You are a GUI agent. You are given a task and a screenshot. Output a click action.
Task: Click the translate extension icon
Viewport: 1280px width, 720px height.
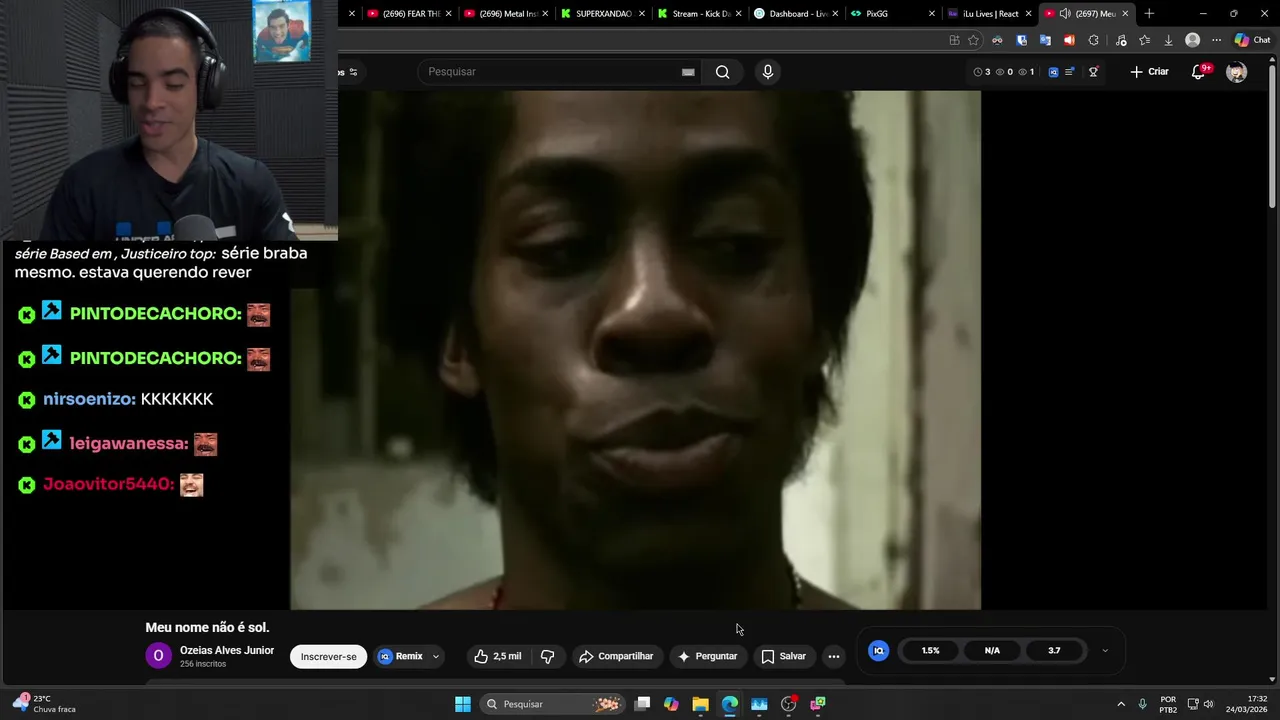(x=1045, y=40)
